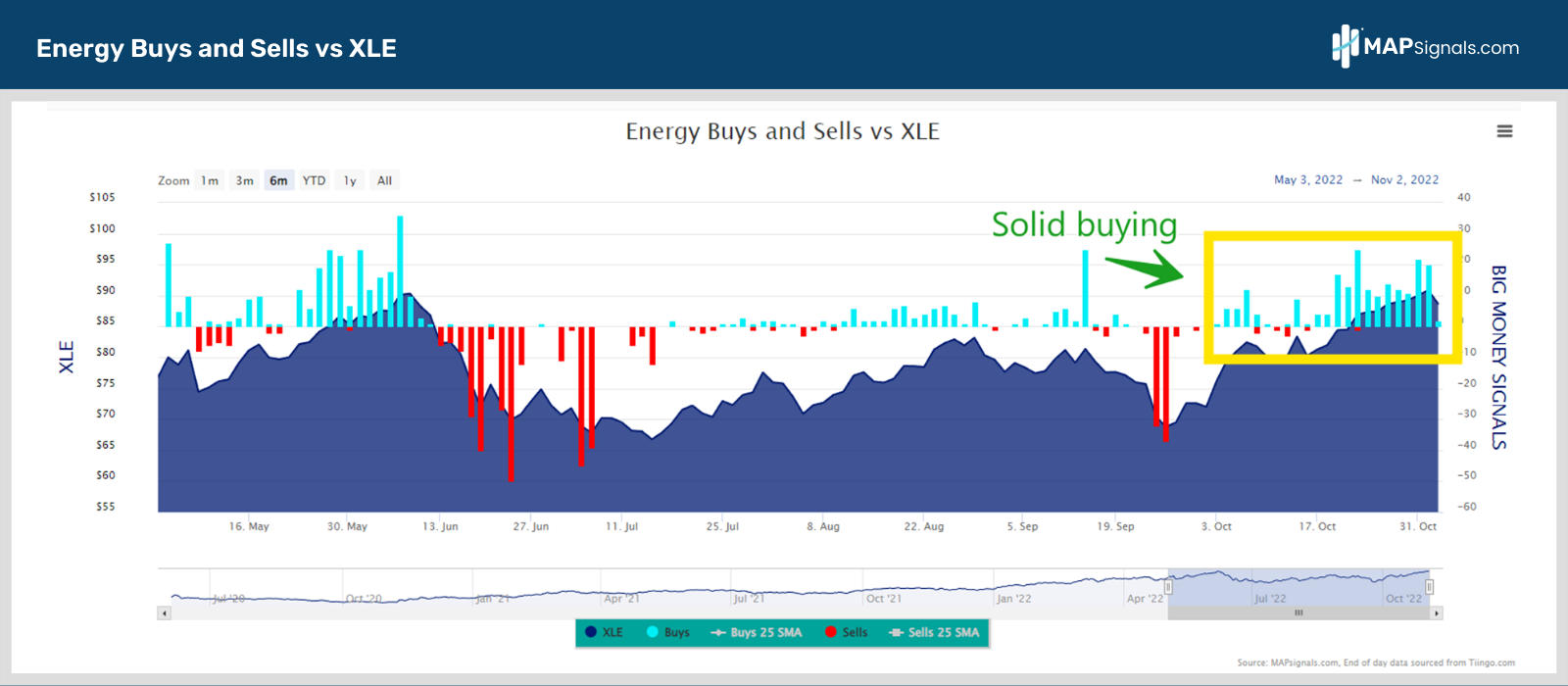Set zoom range to 3m
Image resolution: width=1568 pixels, height=686 pixels.
[244, 180]
